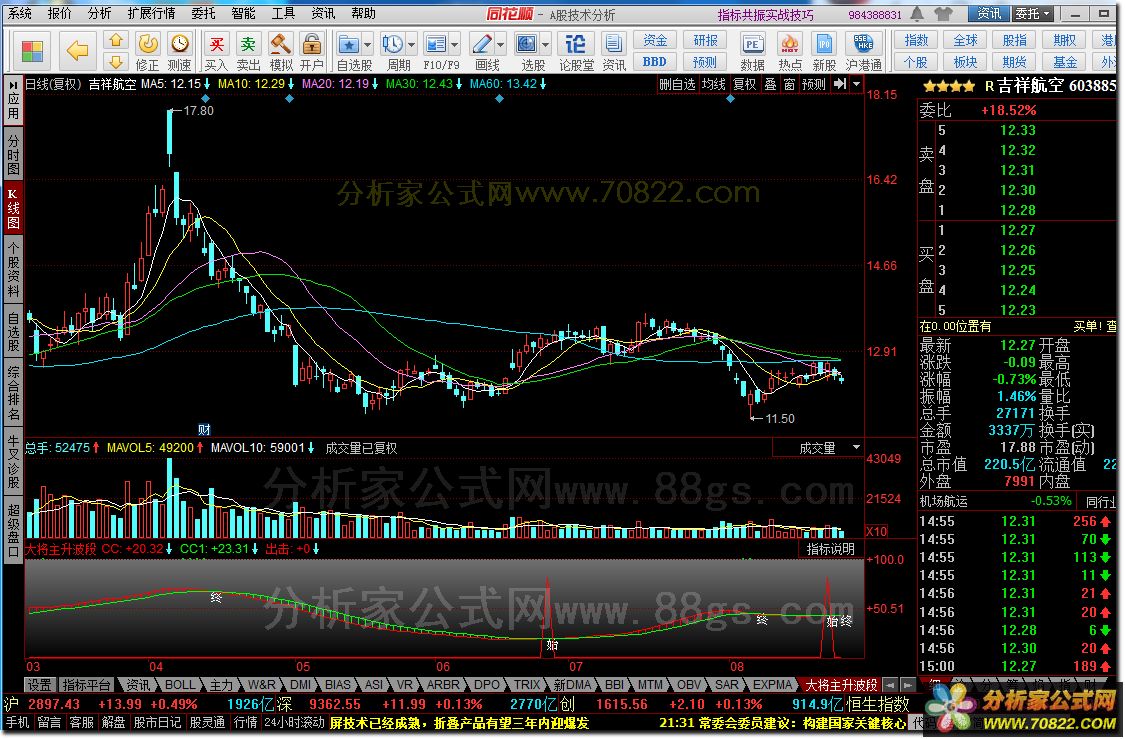Toggle 复权 price adjustment
The height and width of the screenshot is (739, 1125).
(x=745, y=84)
